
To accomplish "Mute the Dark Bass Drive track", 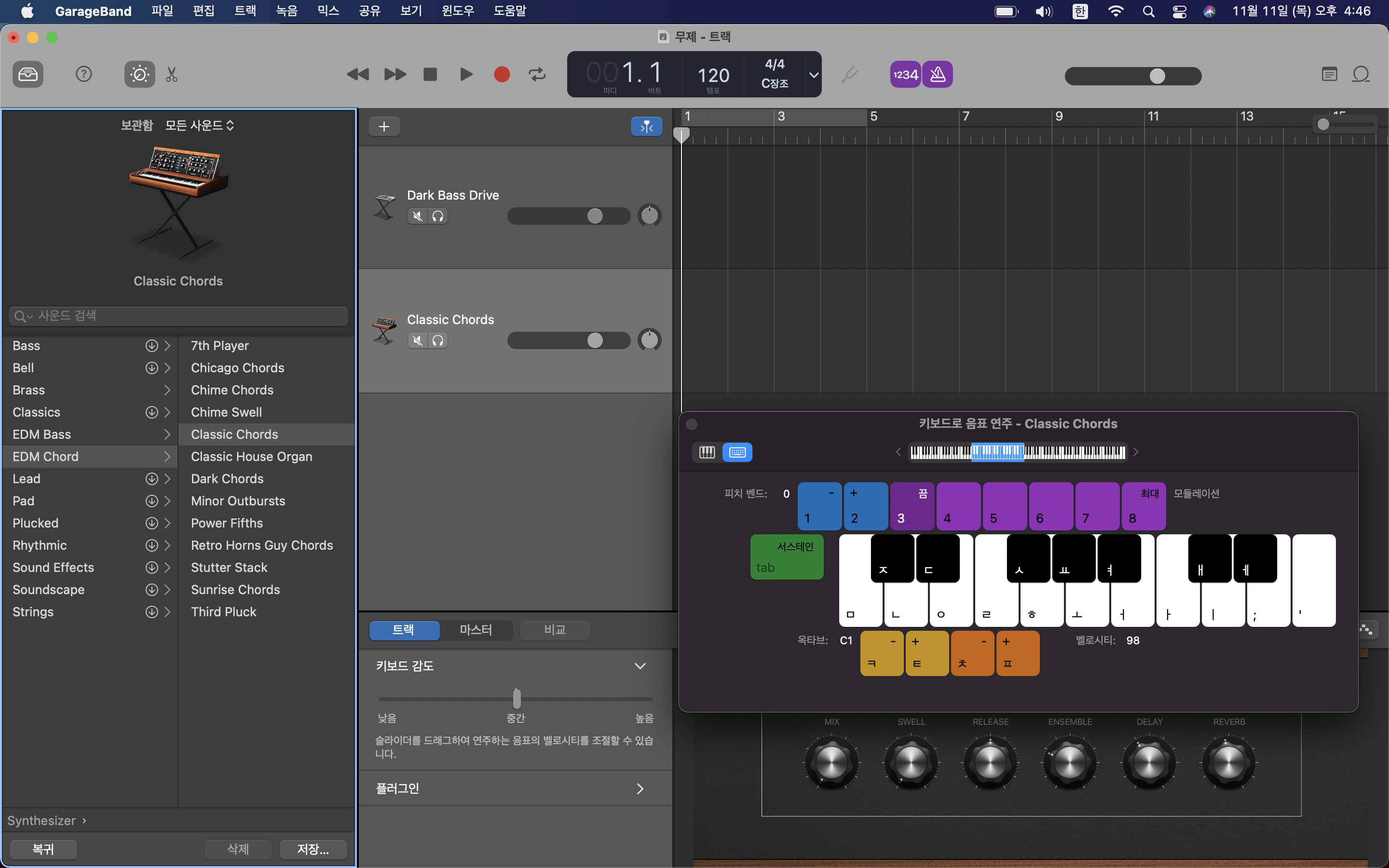I will [418, 217].
